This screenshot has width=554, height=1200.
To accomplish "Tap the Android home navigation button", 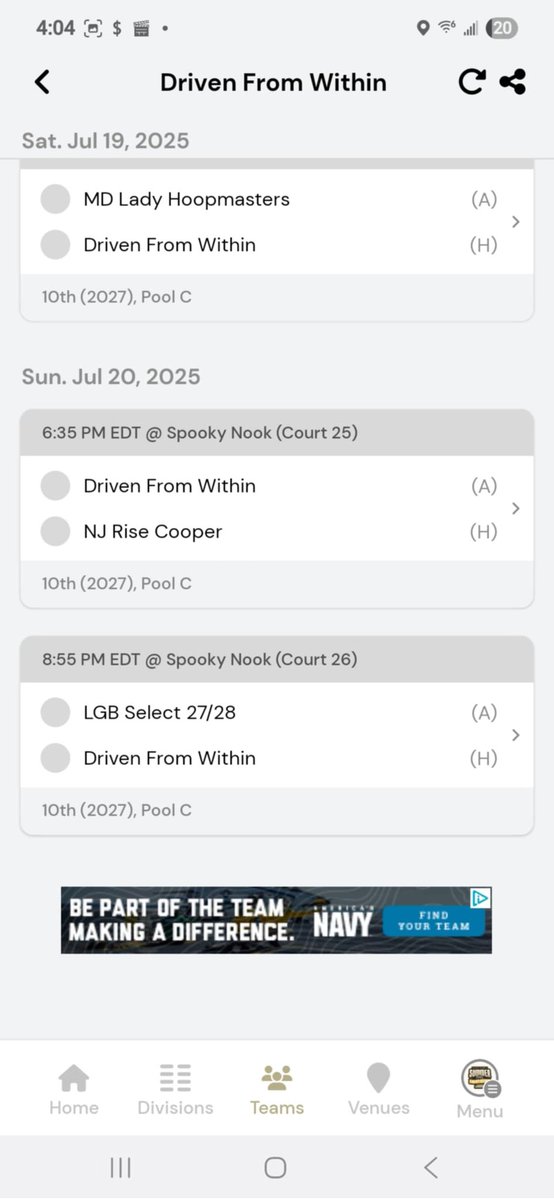I will click(276, 1167).
